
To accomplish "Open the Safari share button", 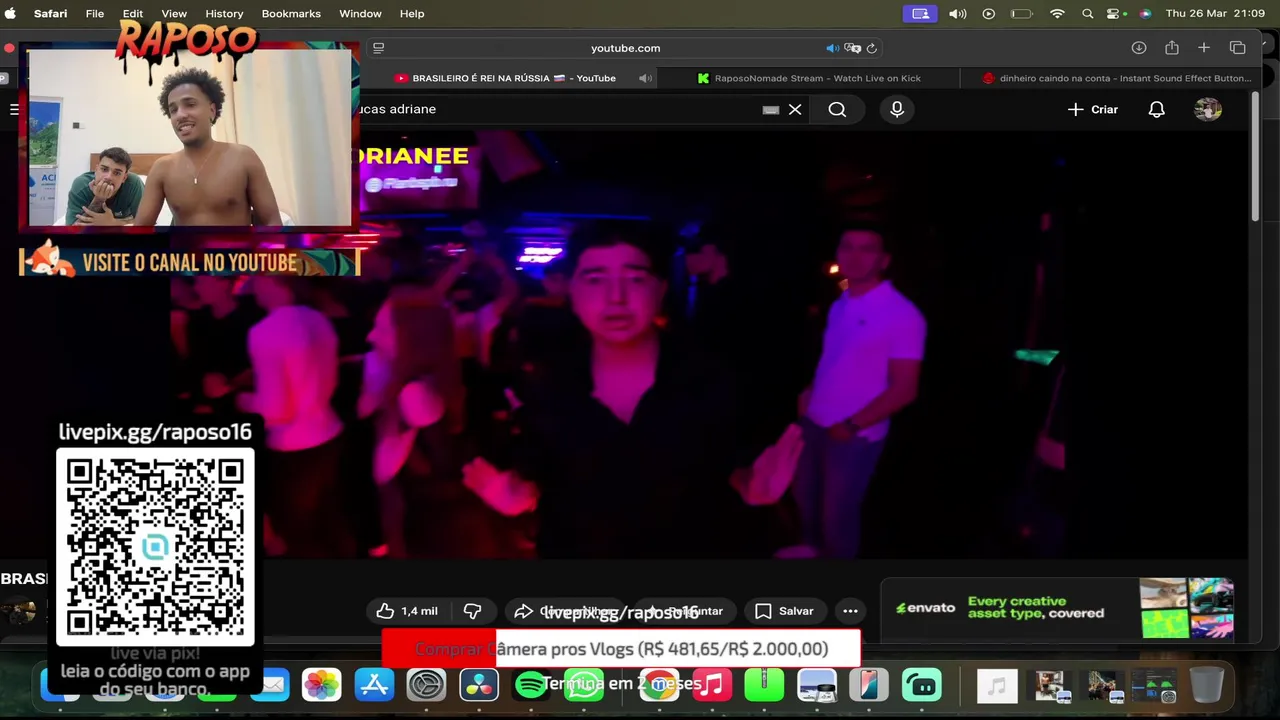I will tap(1171, 48).
